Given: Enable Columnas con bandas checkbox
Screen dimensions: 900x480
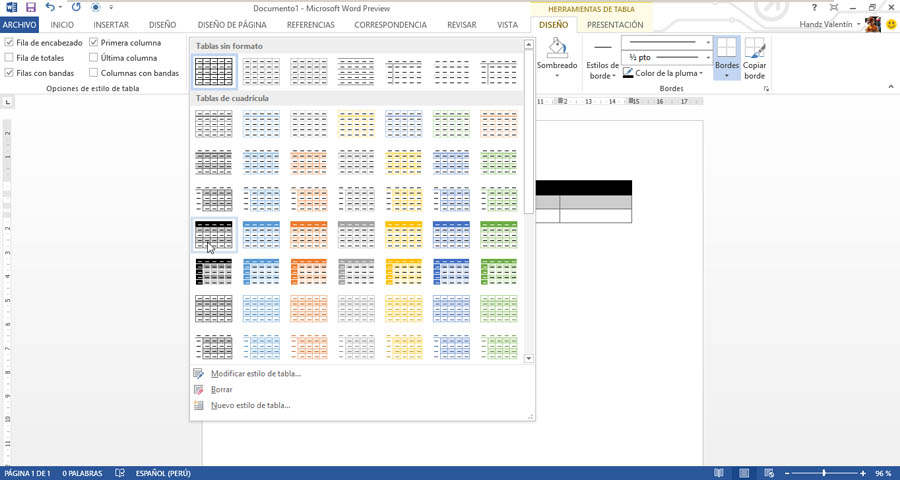Looking at the screenshot, I should [94, 73].
